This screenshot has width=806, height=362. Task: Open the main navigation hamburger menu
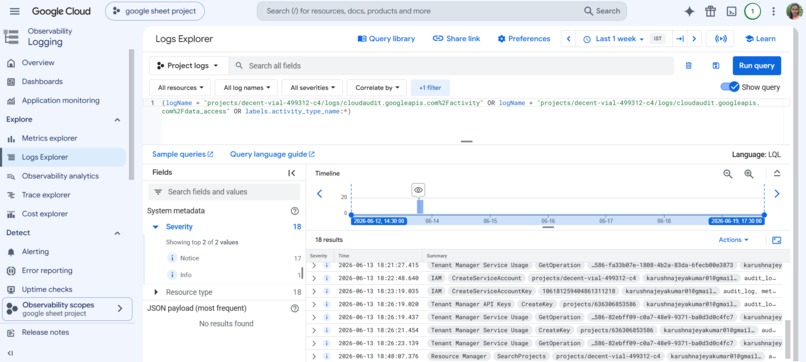(x=14, y=11)
